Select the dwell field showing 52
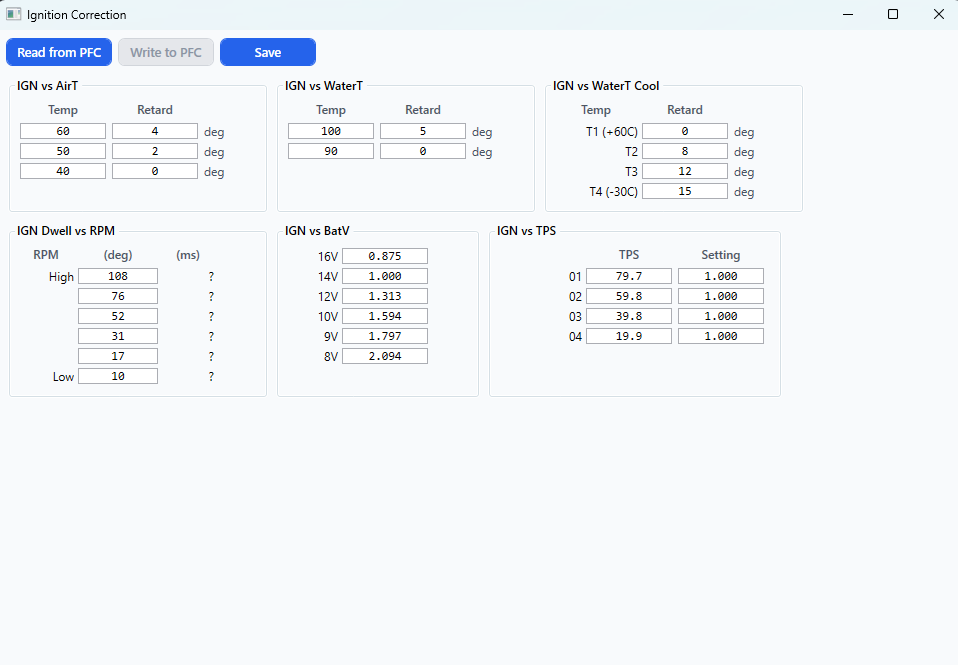958x665 pixels. [118, 316]
